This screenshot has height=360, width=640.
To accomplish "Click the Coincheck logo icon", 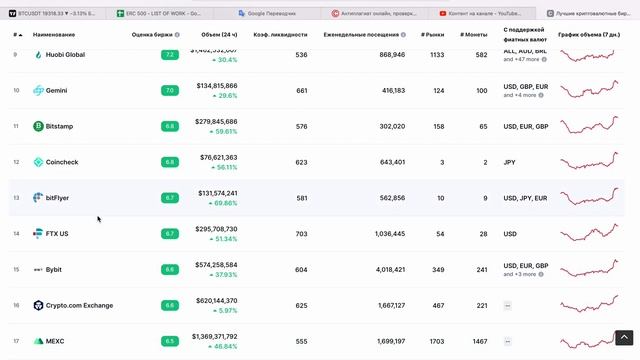I will [38, 162].
